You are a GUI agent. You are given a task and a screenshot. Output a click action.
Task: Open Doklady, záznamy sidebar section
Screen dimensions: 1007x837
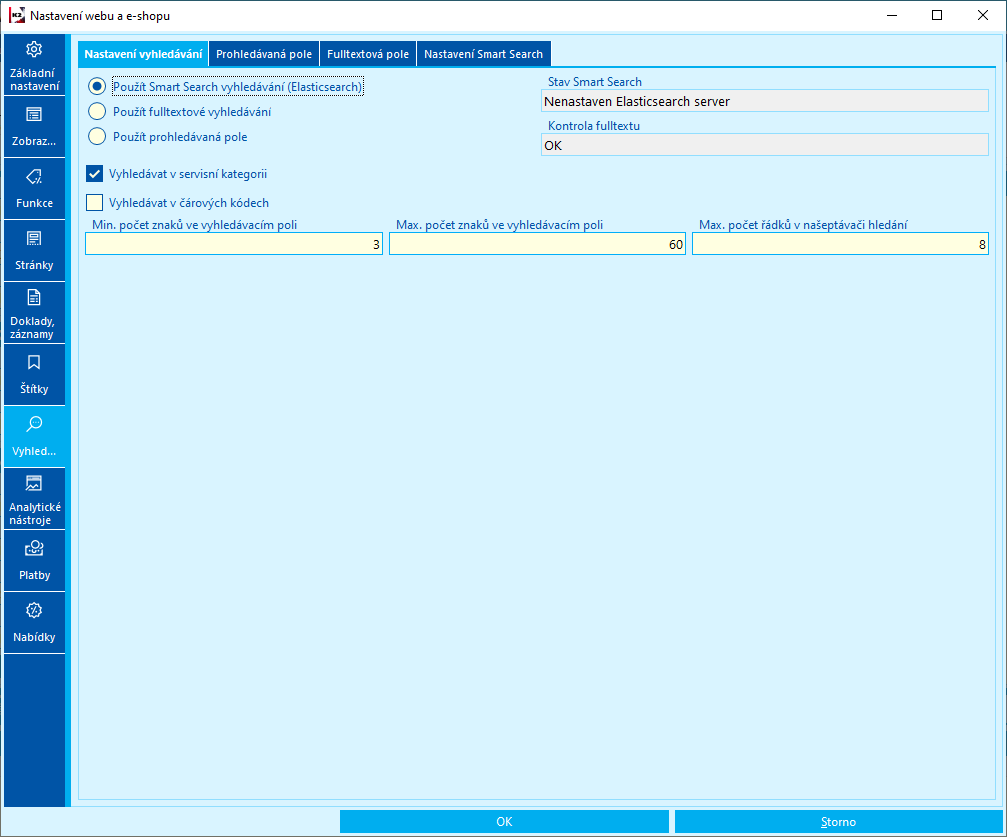coord(34,313)
